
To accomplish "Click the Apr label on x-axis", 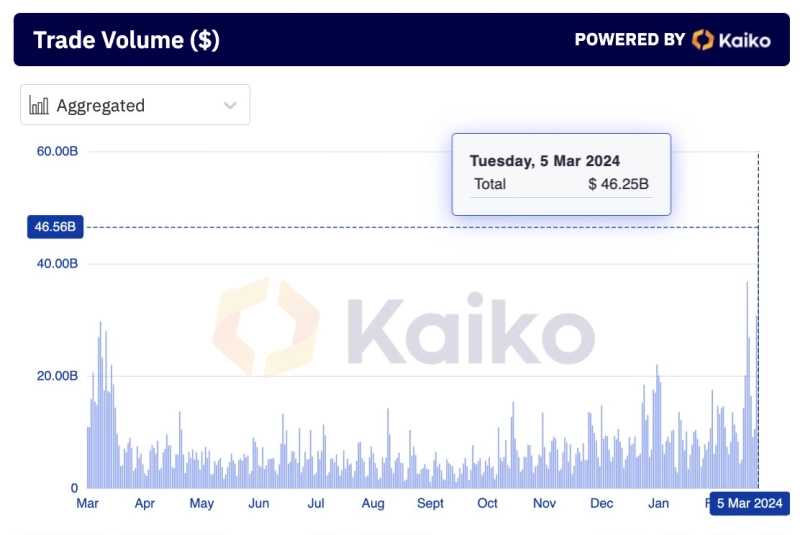I will (x=145, y=503).
